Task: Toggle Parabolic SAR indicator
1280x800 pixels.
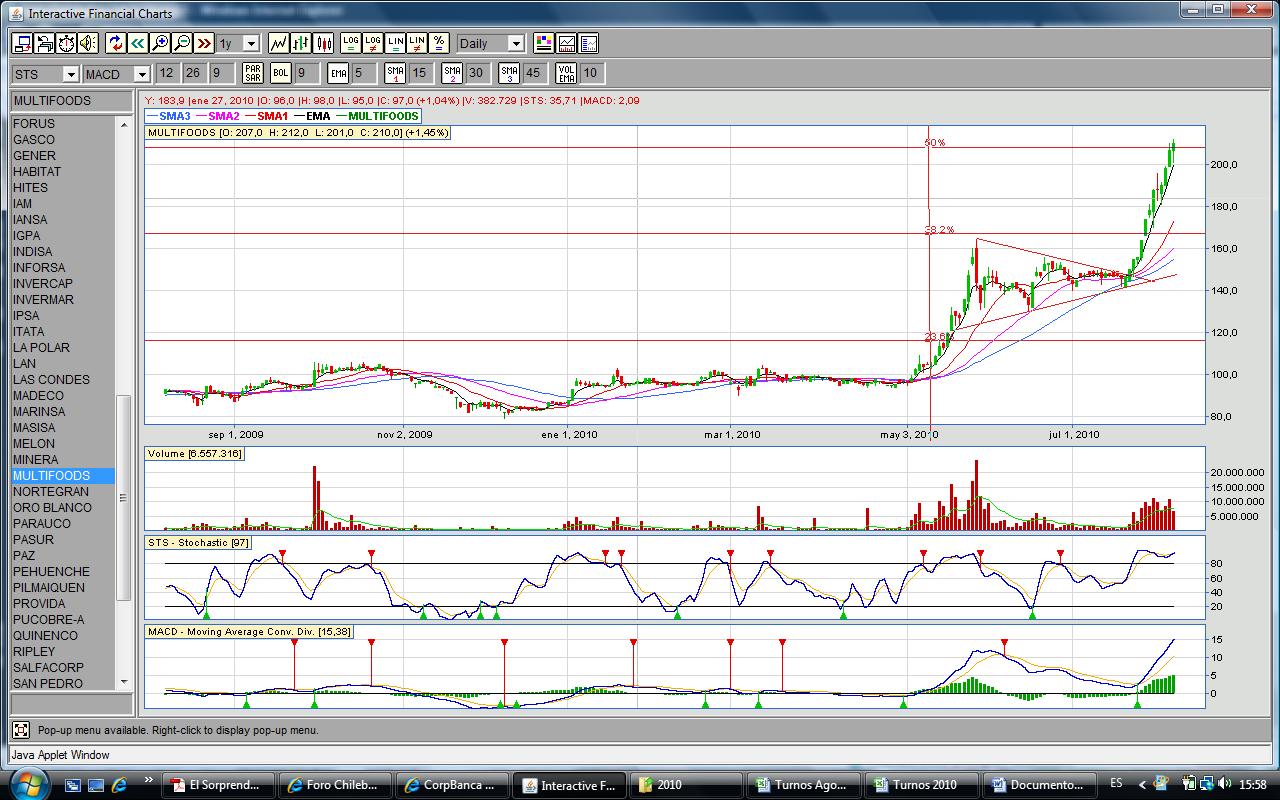Action: 252,73
